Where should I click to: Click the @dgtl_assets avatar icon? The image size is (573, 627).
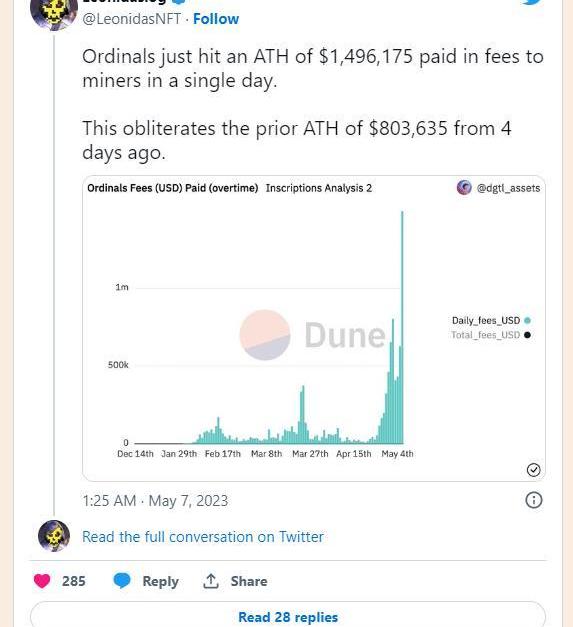464,187
